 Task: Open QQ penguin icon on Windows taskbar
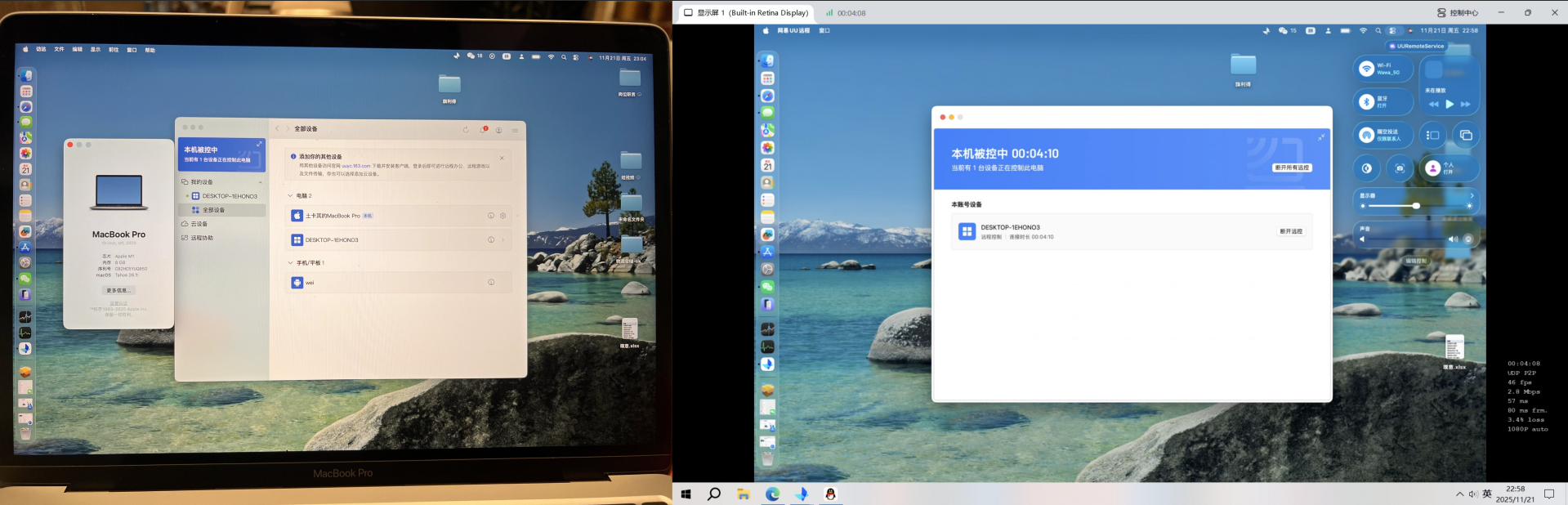pos(830,494)
